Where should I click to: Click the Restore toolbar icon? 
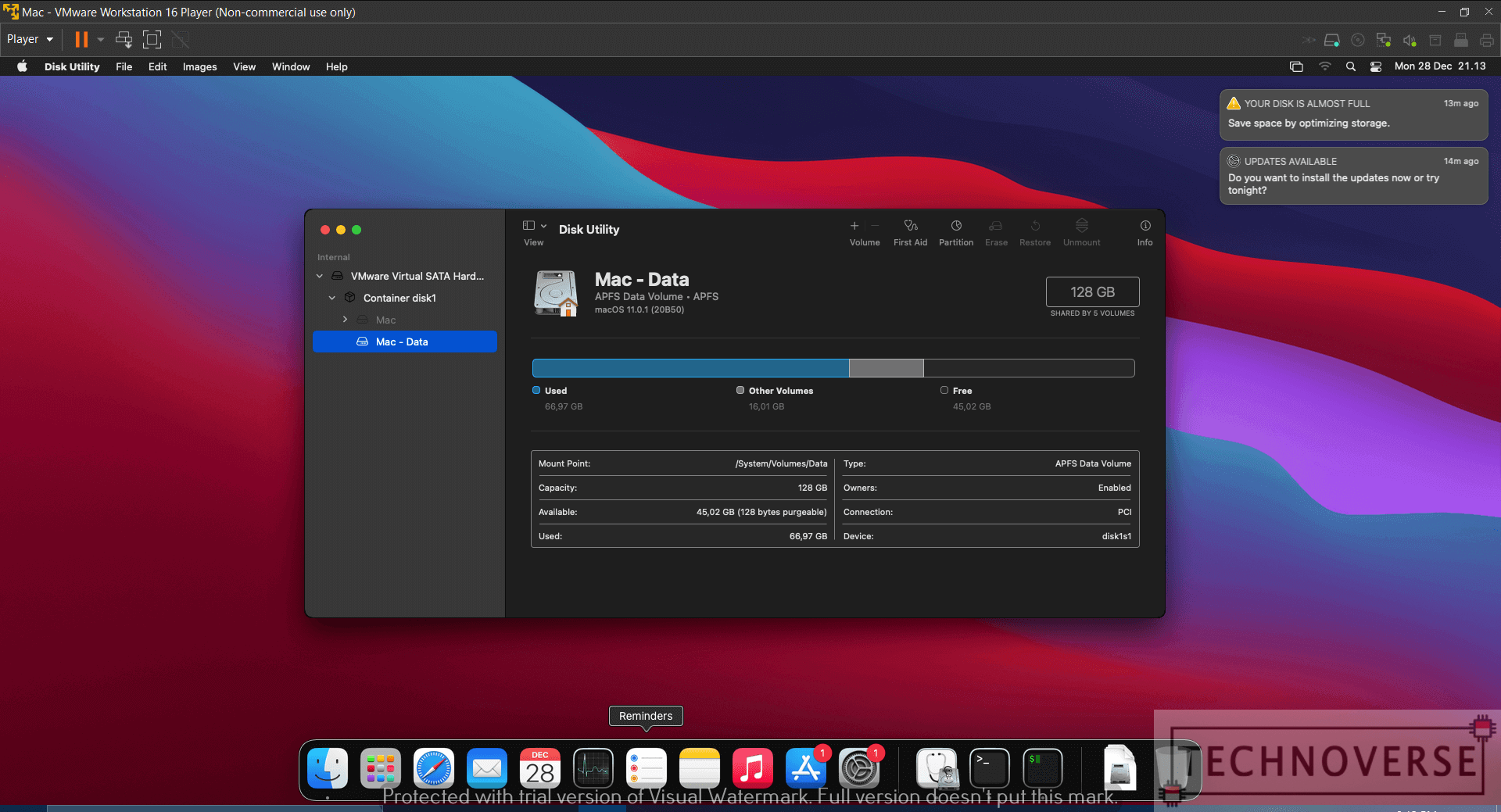[1035, 226]
